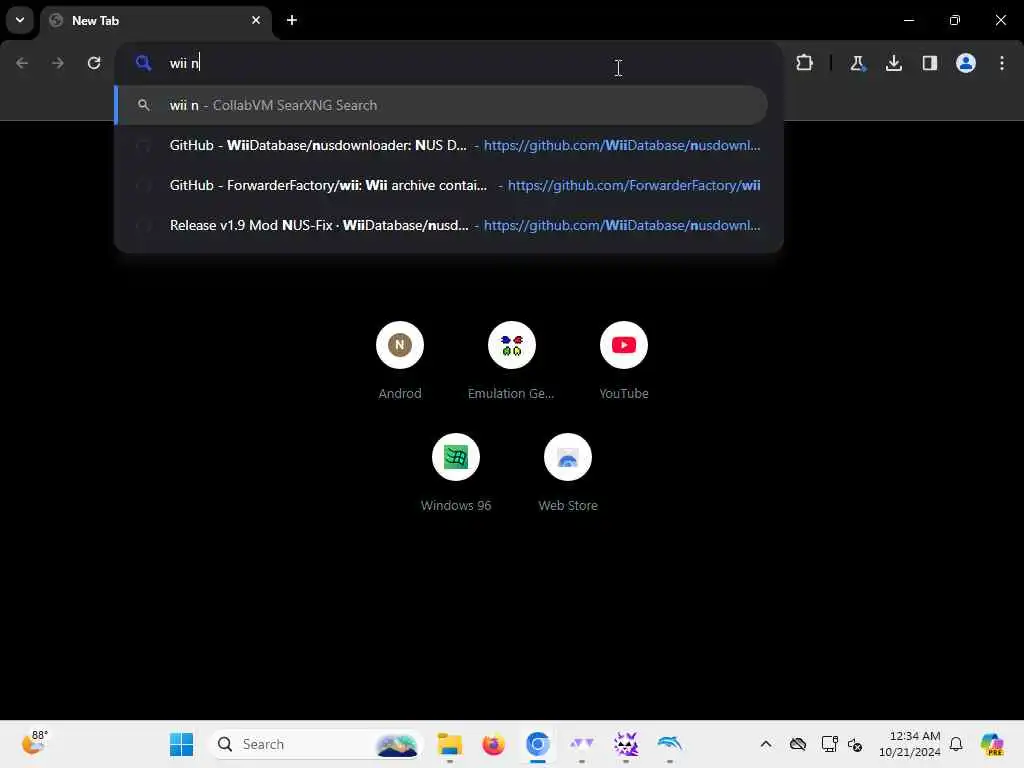Open the Windows Start menu
This screenshot has width=1024, height=768.
coord(182,744)
